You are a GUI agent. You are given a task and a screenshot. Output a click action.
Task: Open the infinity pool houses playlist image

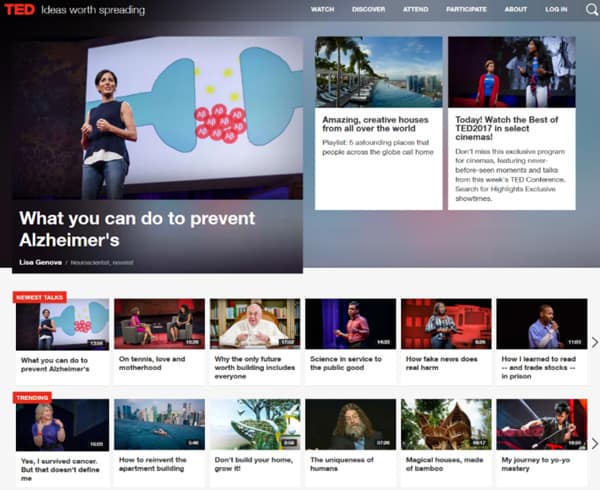[378, 72]
